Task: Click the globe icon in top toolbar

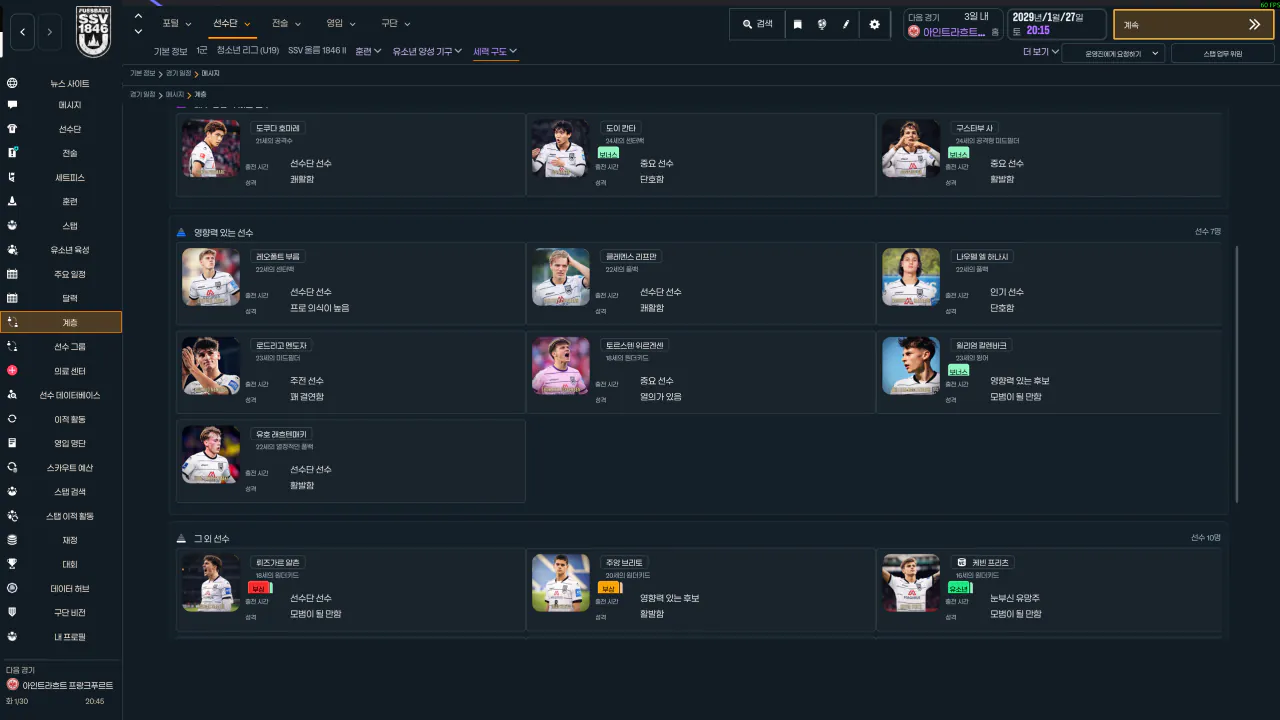Action: 822,24
